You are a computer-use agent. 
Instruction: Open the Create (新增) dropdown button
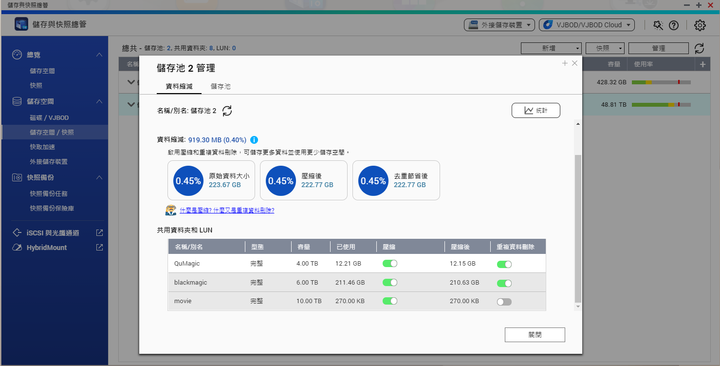click(551, 48)
